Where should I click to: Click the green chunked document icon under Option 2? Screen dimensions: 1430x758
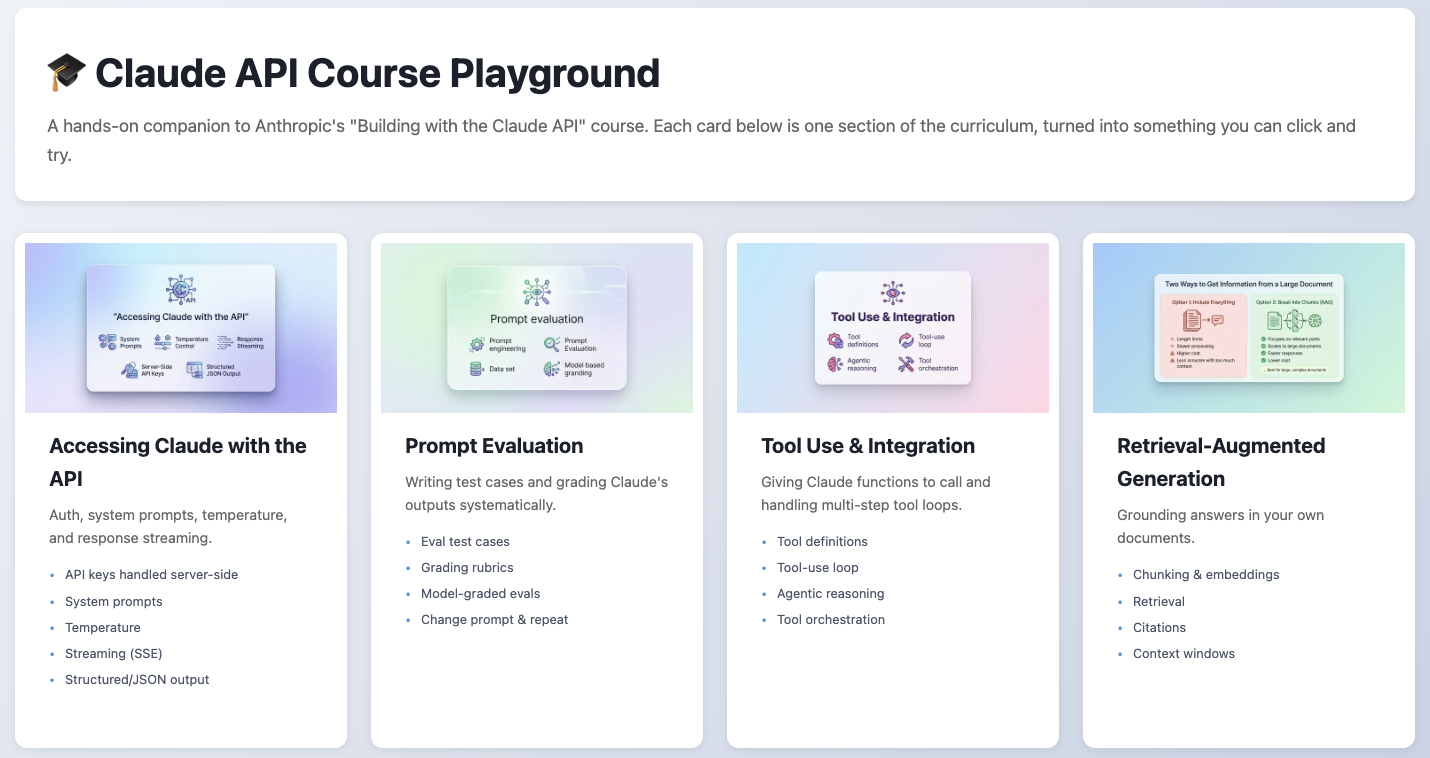pos(1275,321)
